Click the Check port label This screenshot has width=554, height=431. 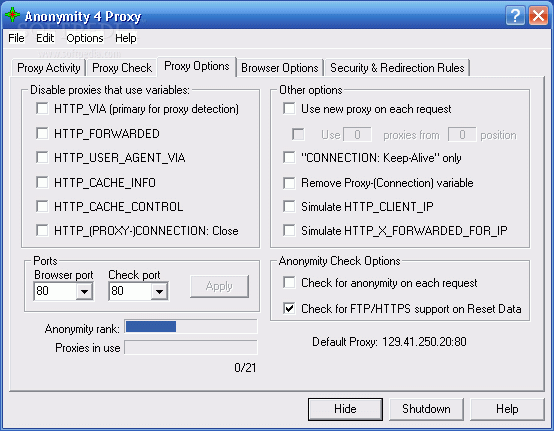(x=134, y=275)
